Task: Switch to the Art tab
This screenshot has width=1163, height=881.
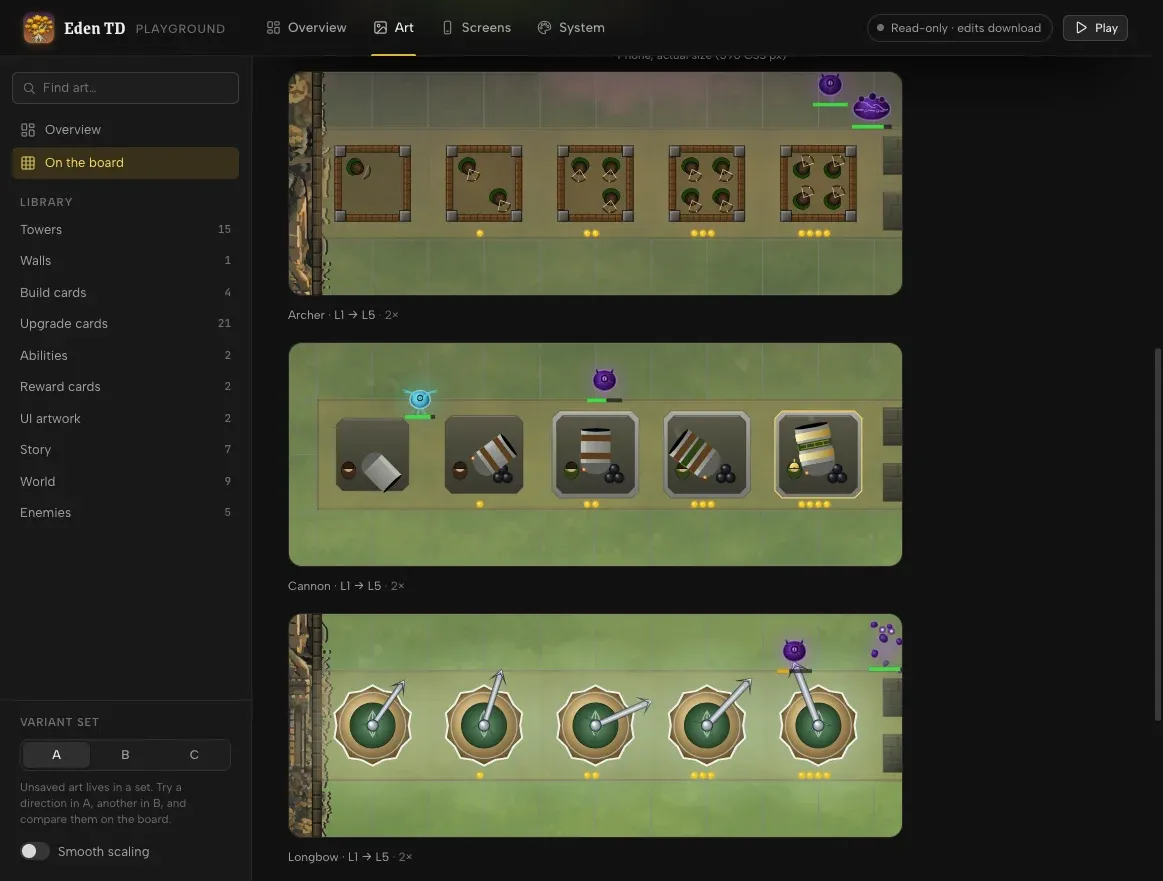Action: 394,27
